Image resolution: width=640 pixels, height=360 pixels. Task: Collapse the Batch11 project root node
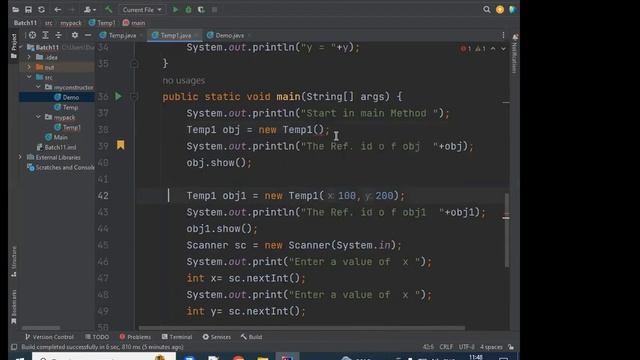[x=20, y=47]
